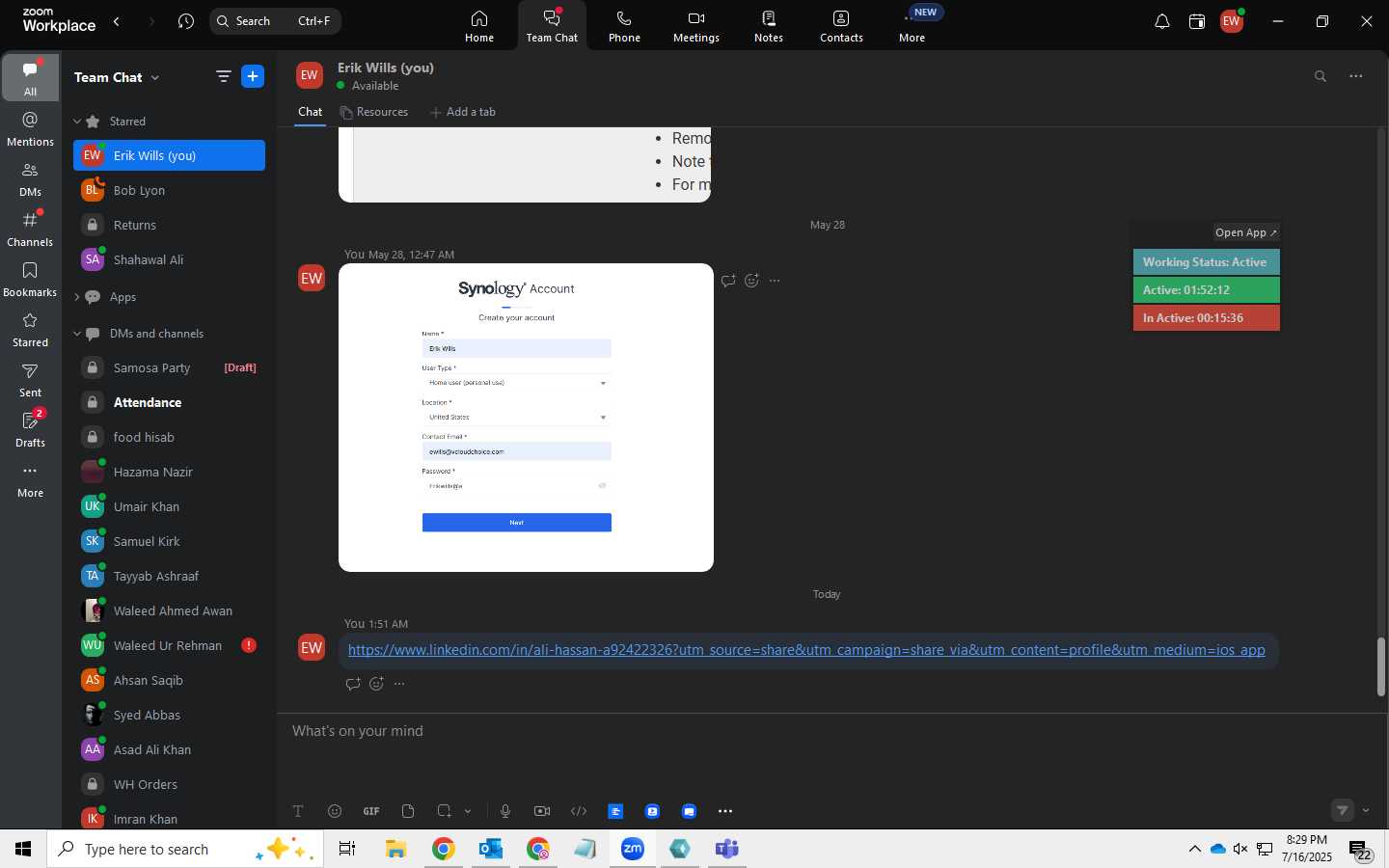This screenshot has height=868, width=1389.
Task: Open Bob Lyon chat
Action: point(169,190)
